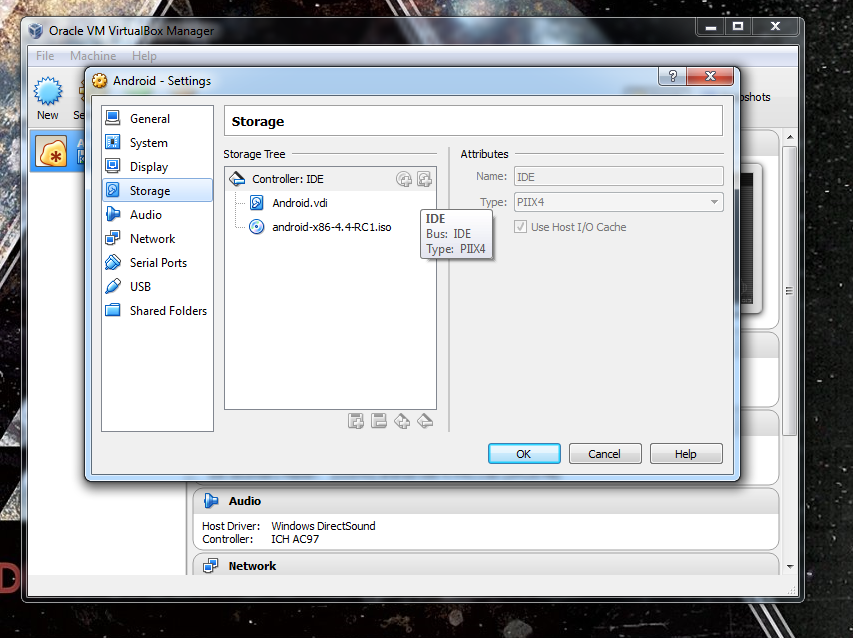
Task: Click the controller Name field
Action: point(619,177)
